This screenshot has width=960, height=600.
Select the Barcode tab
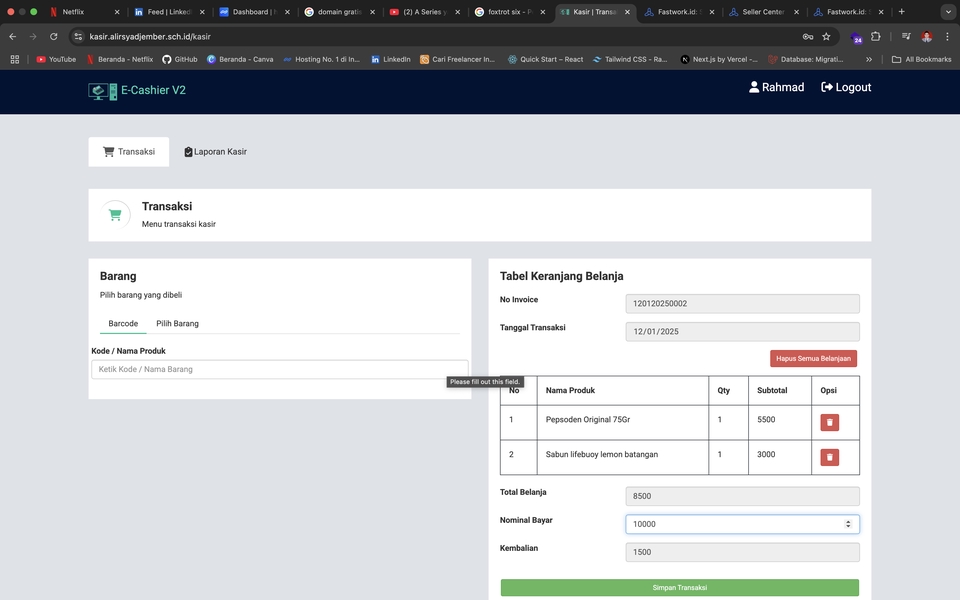123,323
